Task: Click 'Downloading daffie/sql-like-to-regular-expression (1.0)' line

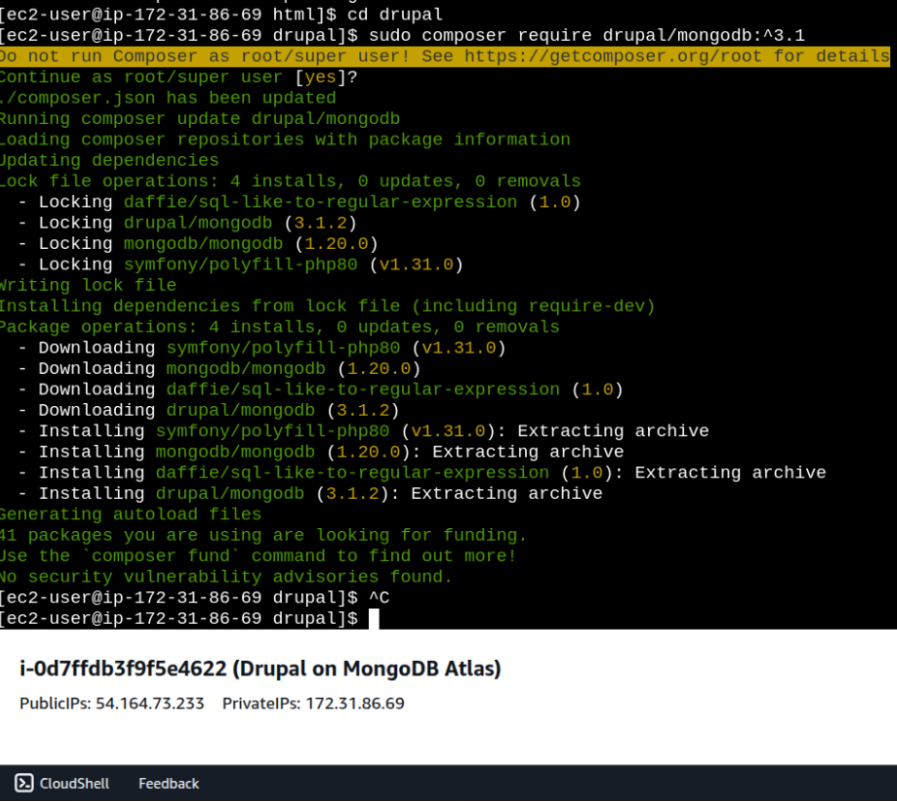Action: (321, 390)
